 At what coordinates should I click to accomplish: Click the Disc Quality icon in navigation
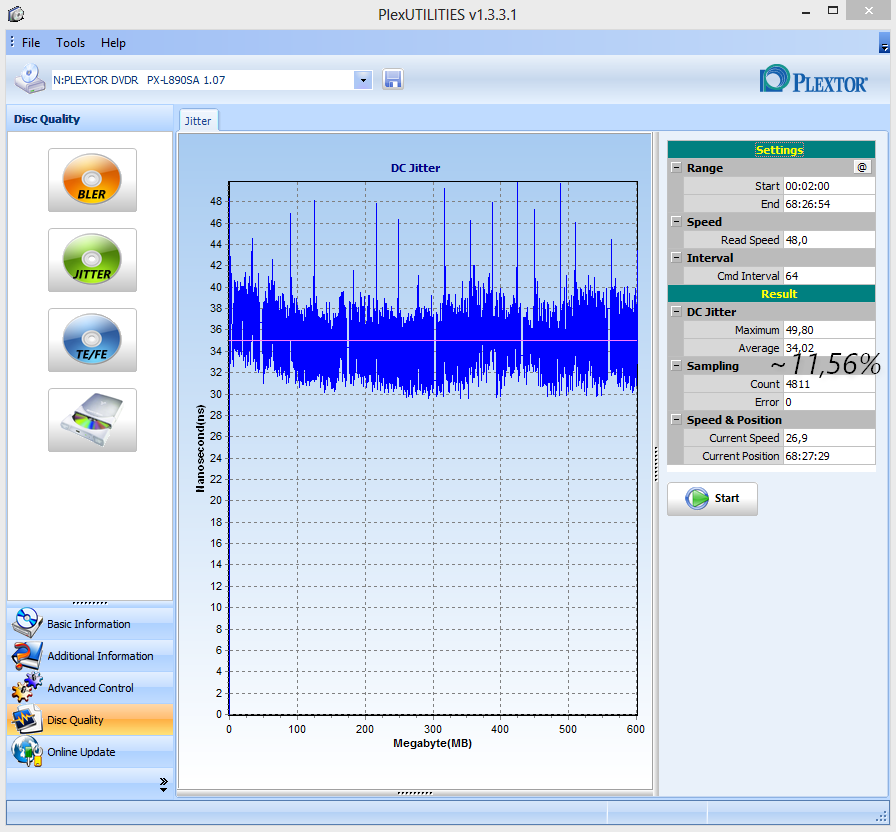pyautogui.click(x=27, y=719)
